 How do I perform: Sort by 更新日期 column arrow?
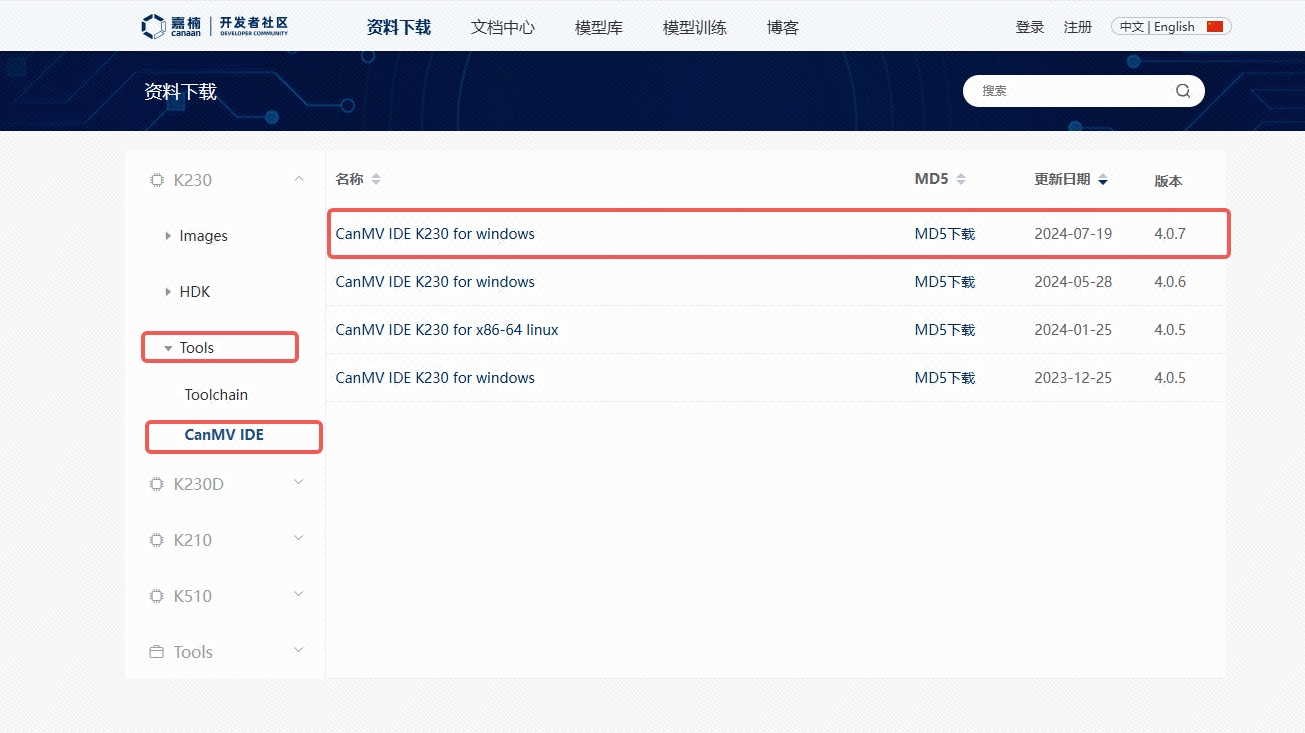tap(1103, 180)
